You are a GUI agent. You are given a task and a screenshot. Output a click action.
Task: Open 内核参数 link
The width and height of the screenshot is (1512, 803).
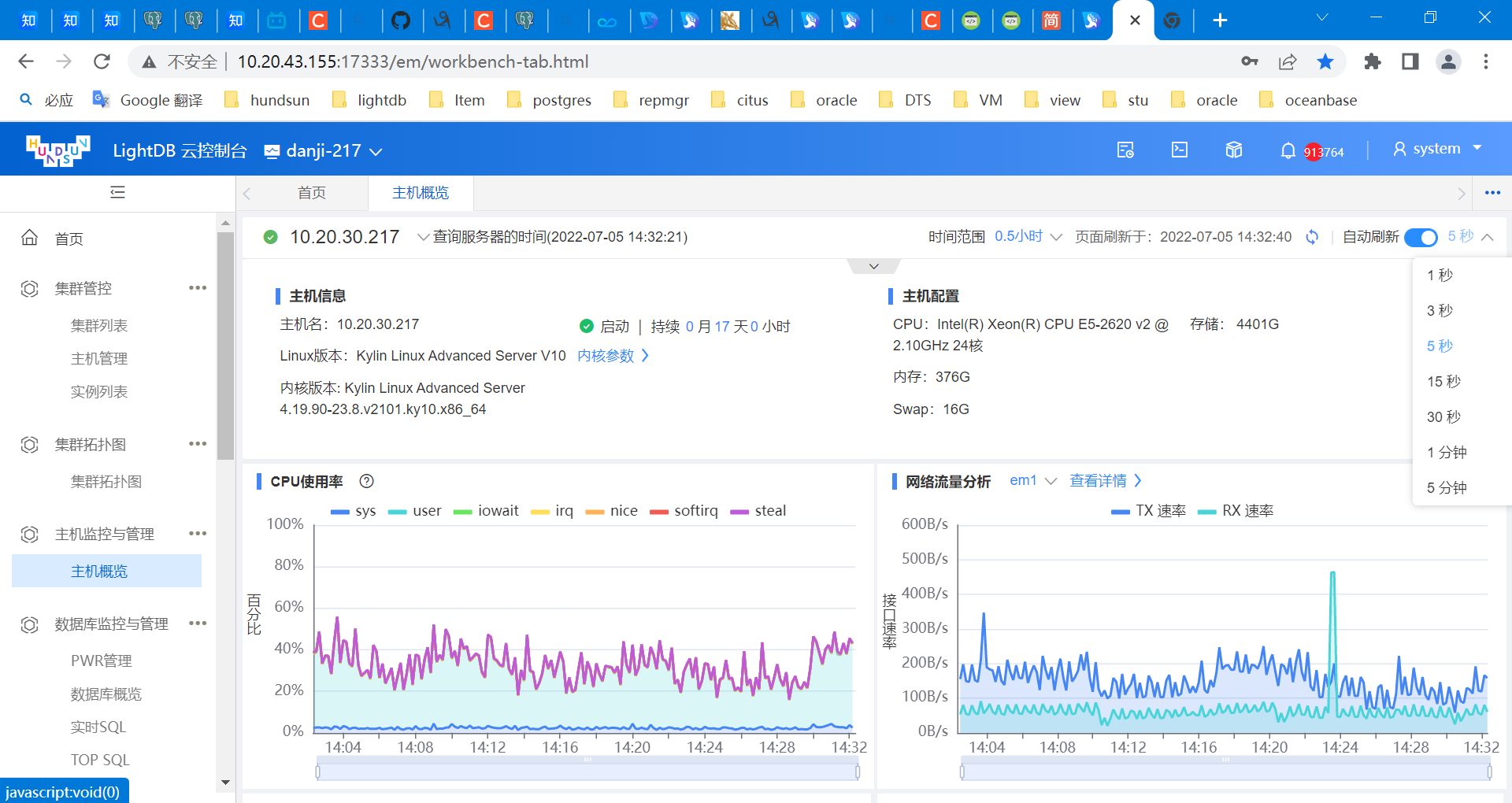[x=613, y=356]
